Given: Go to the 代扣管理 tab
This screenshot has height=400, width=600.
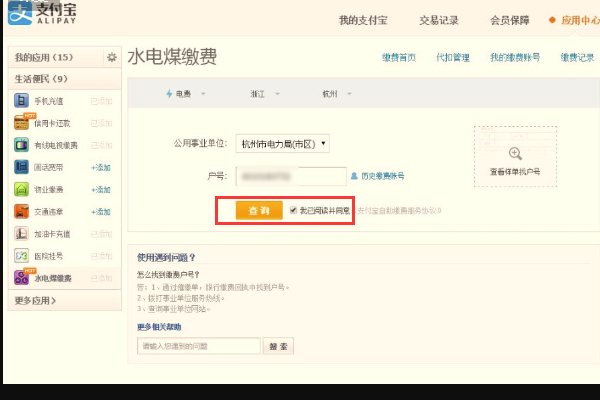Looking at the screenshot, I should pos(453,57).
